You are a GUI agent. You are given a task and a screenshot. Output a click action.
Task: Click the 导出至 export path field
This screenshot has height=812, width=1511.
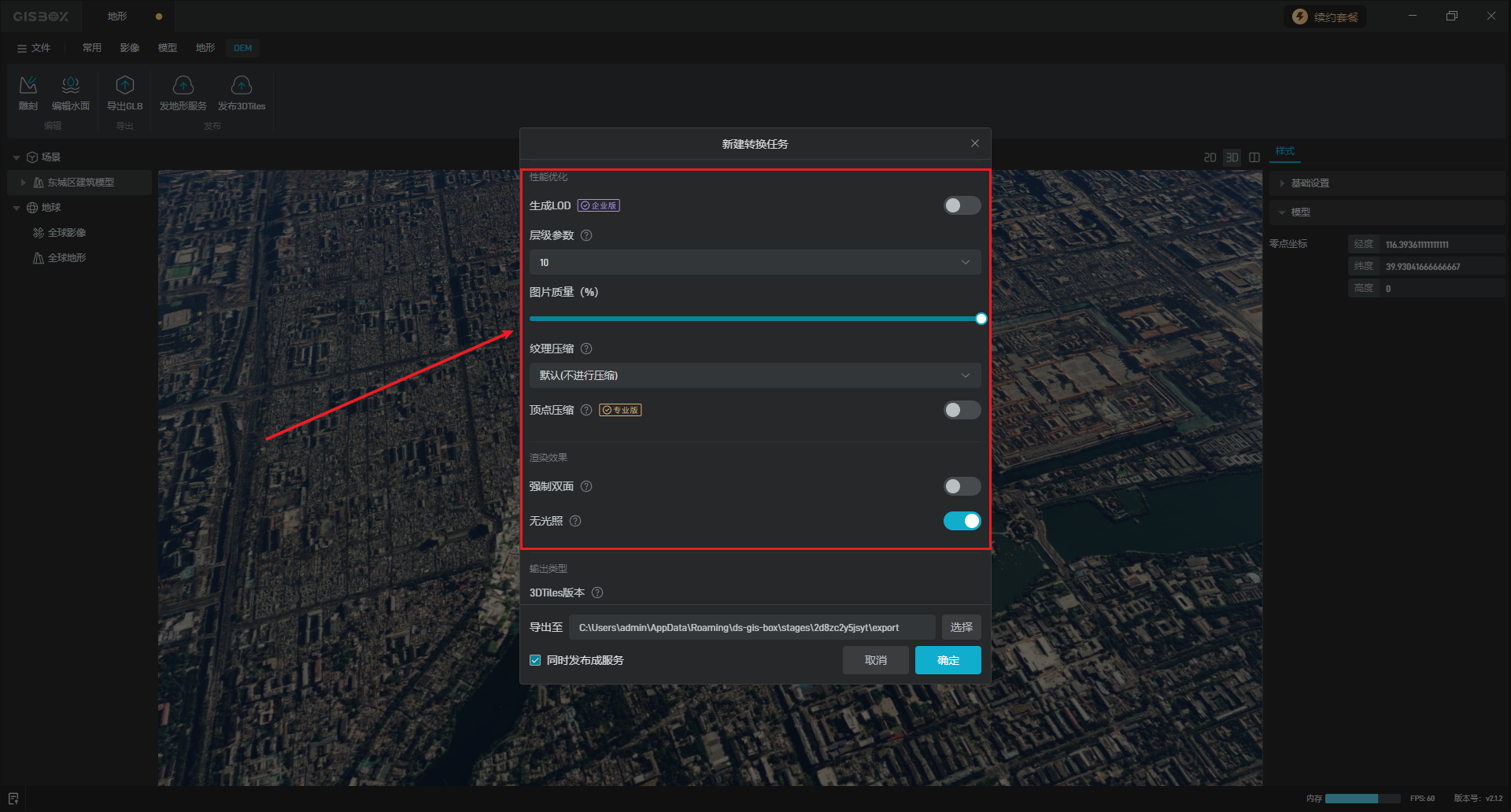[x=751, y=627]
